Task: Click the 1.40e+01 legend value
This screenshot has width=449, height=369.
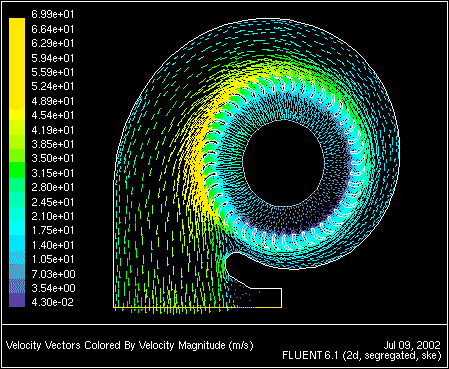Action: click(x=53, y=245)
